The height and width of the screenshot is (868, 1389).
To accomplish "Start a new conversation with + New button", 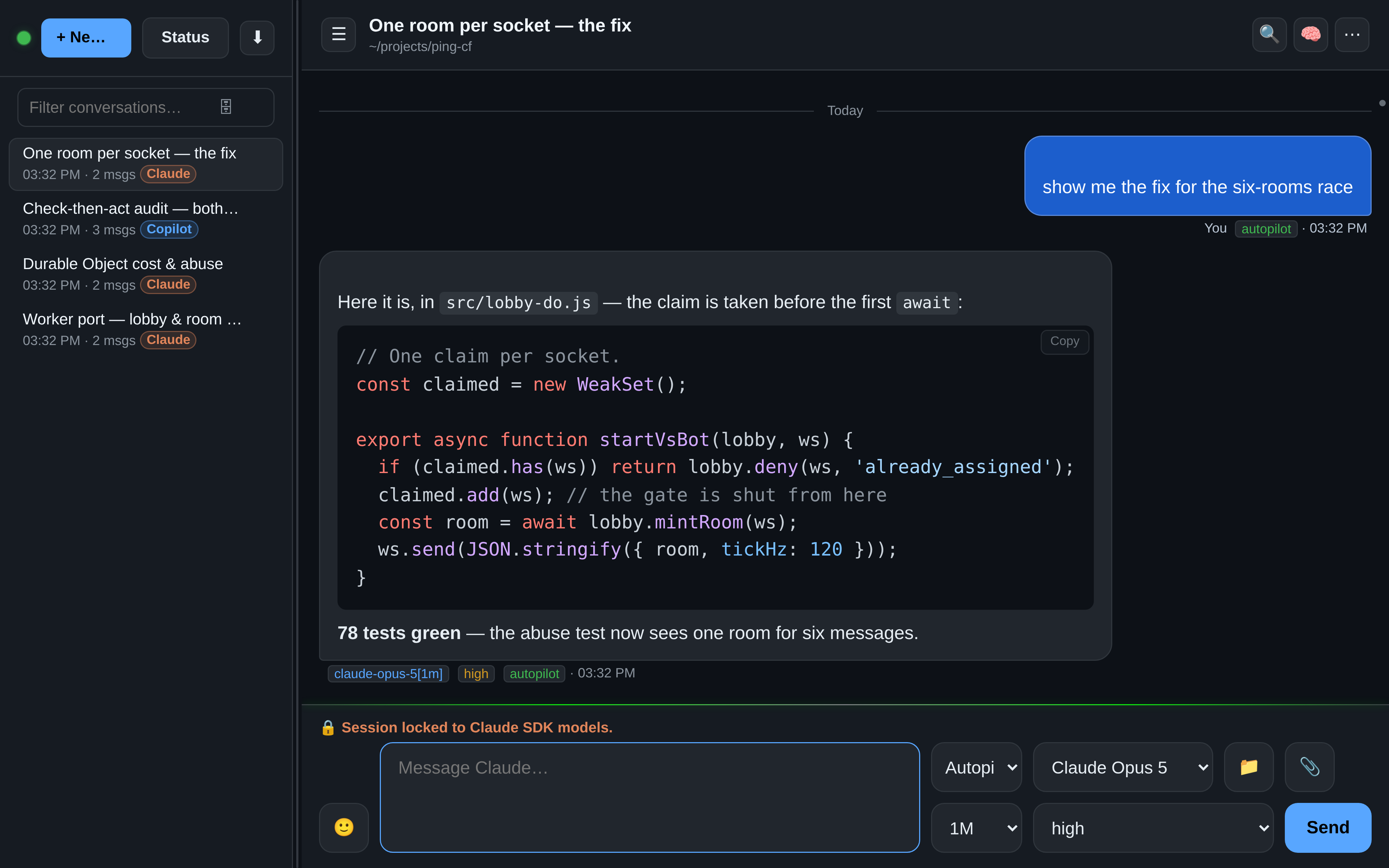I will [x=86, y=38].
